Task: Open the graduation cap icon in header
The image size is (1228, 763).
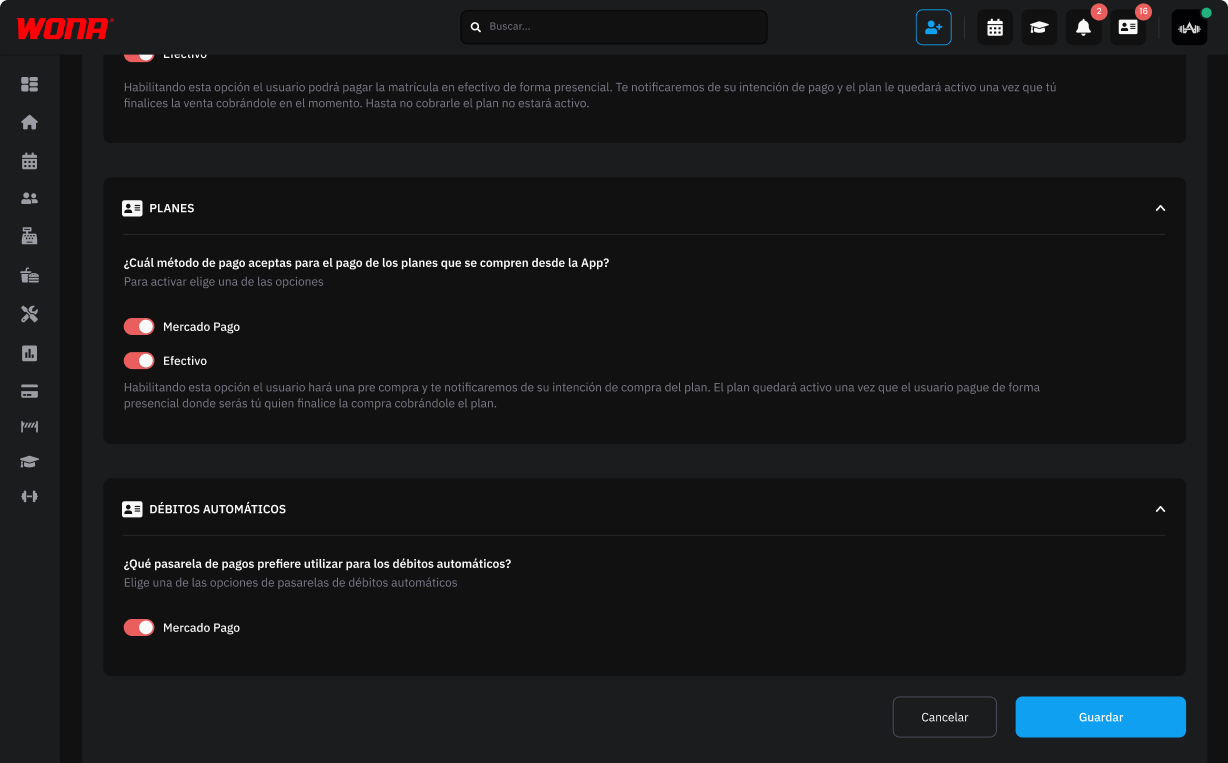Action: (x=1039, y=27)
